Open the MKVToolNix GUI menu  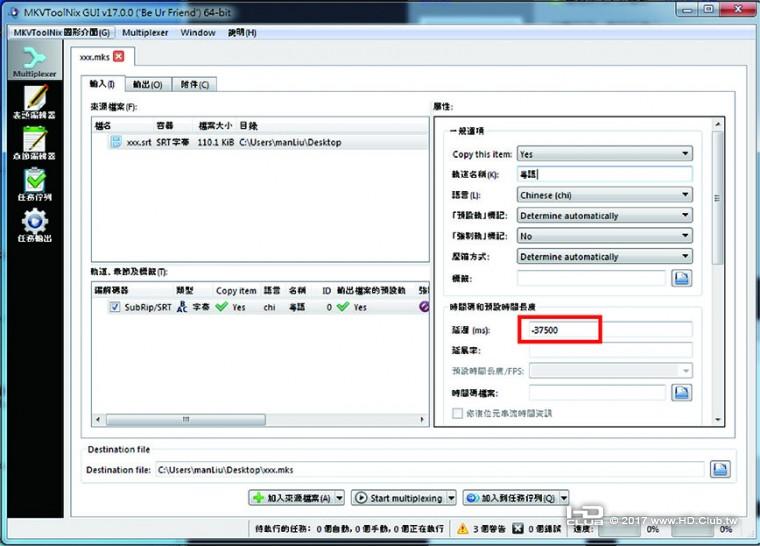tap(62, 32)
